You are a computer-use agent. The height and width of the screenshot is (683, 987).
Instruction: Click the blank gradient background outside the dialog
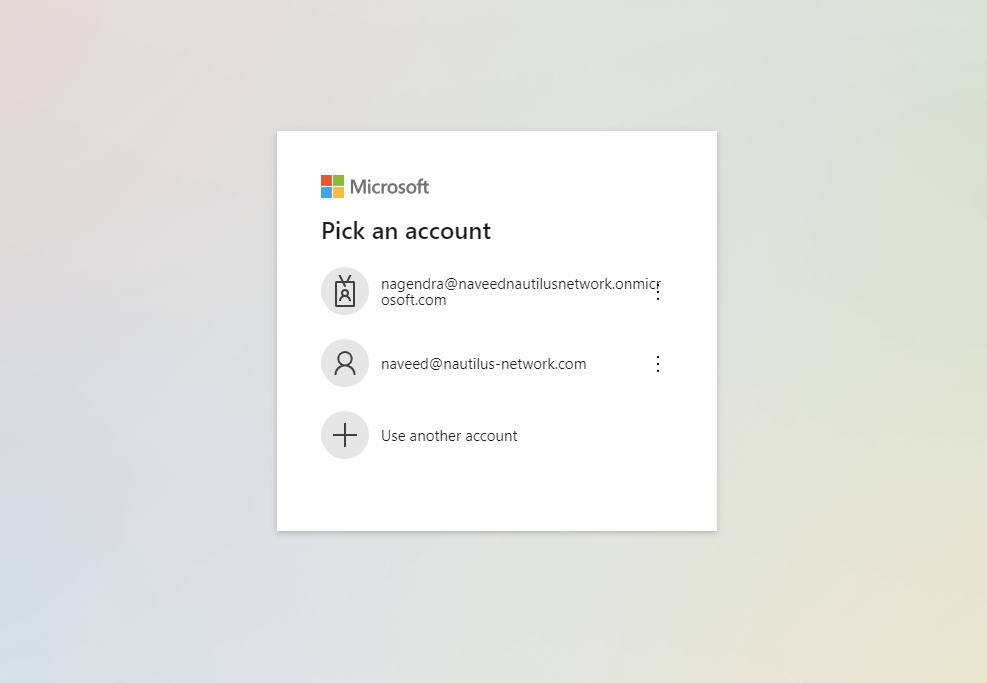pyautogui.click(x=138, y=340)
